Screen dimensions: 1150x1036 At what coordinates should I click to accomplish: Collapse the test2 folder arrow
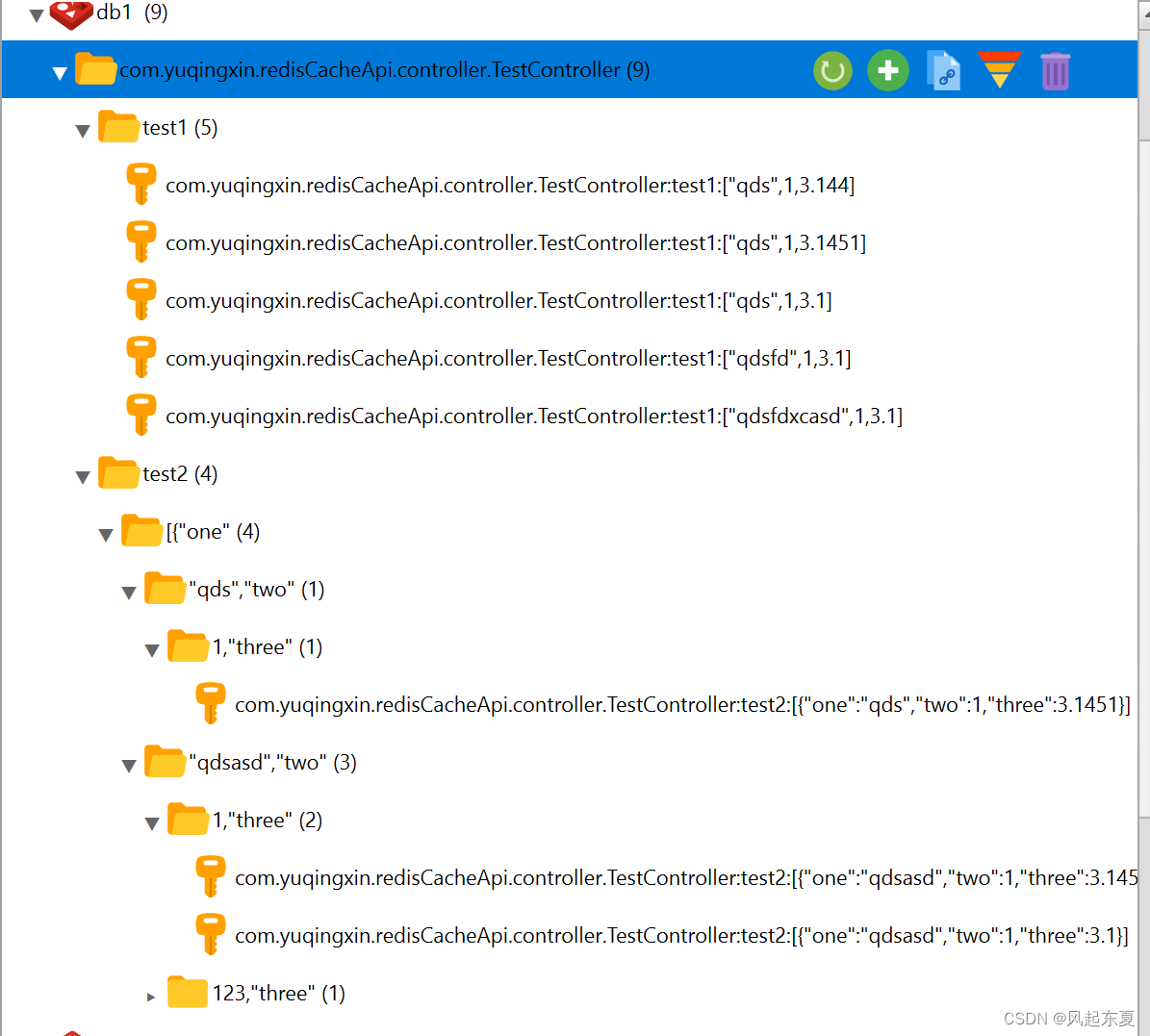83,477
